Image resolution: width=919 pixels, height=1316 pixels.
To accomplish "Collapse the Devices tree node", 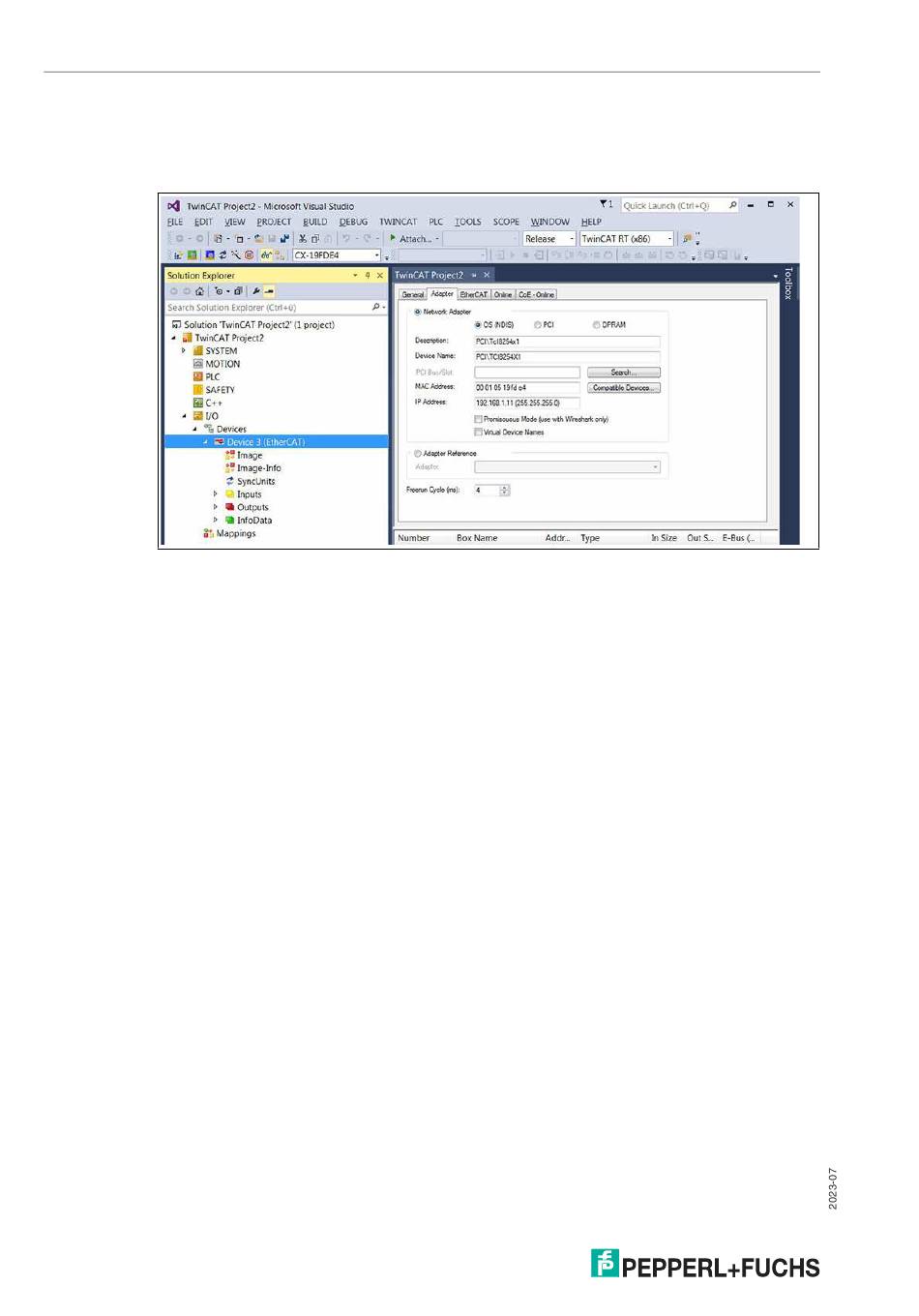I will coord(194,429).
